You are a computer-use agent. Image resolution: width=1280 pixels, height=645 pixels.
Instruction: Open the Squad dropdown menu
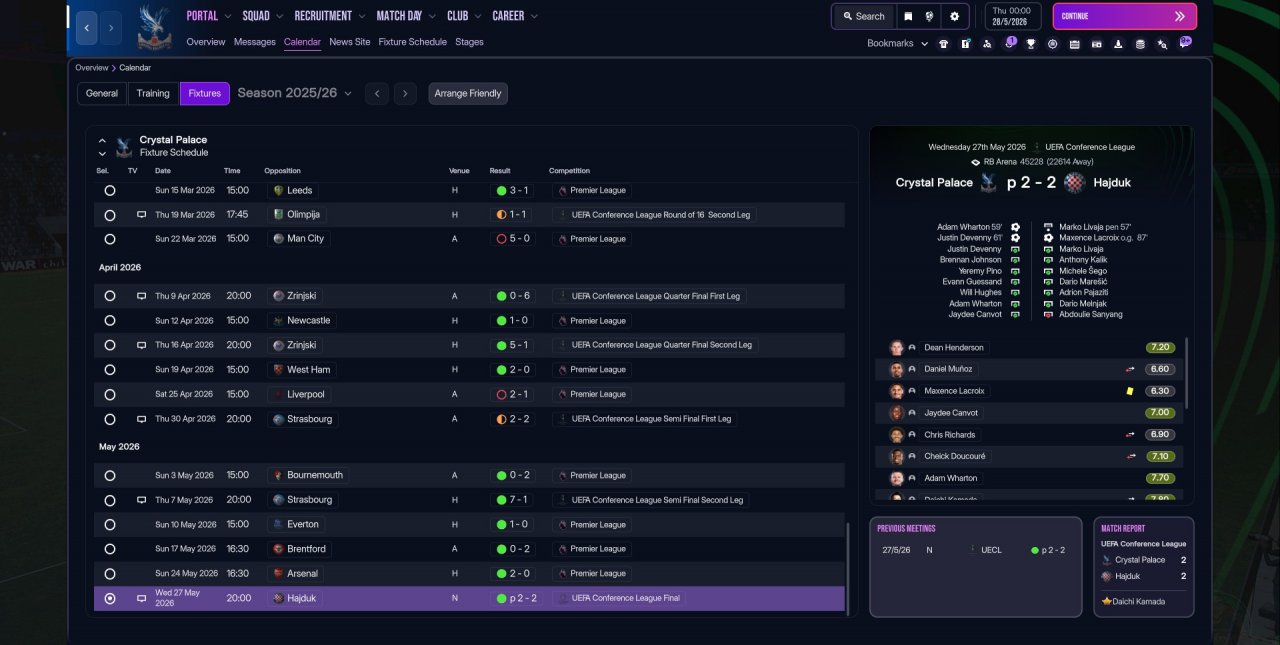(x=263, y=16)
